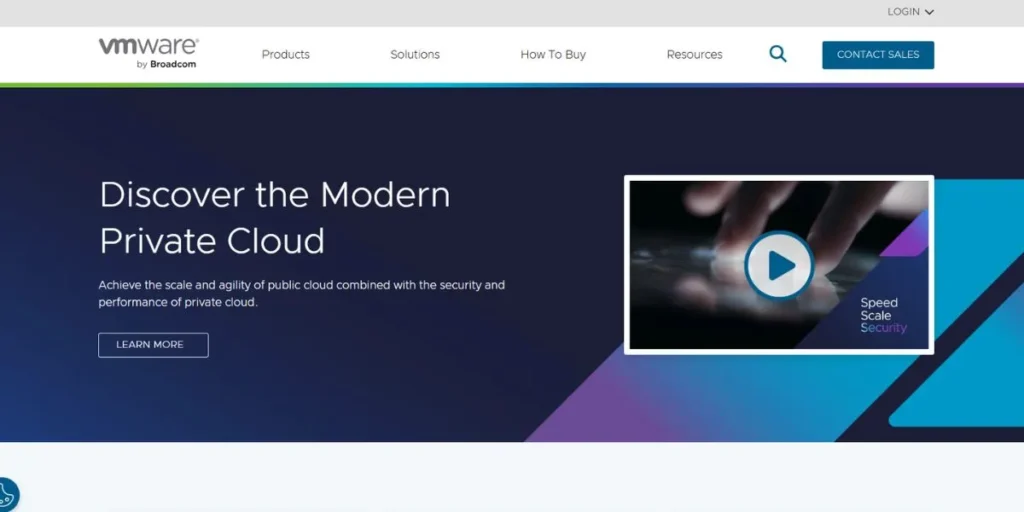Click the 'Achieve the scale and agility' paragraph

point(301,293)
